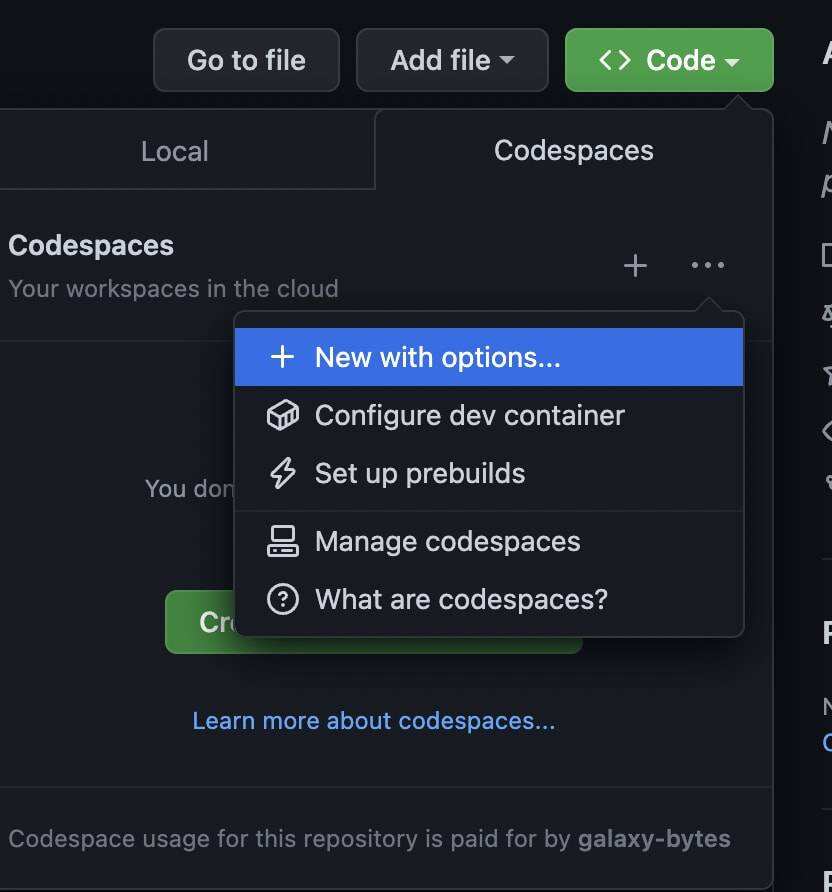Choose the "Manage codespaces" menu label

(x=447, y=541)
